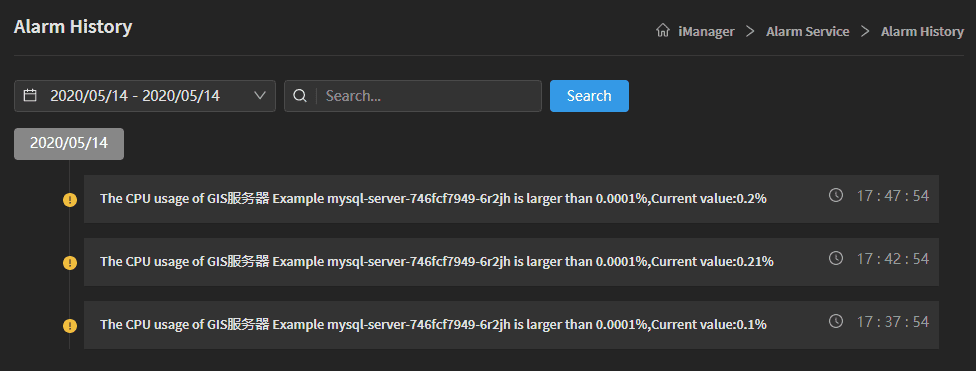
Task: Open the alarm with current value 0.1%
Action: point(511,325)
